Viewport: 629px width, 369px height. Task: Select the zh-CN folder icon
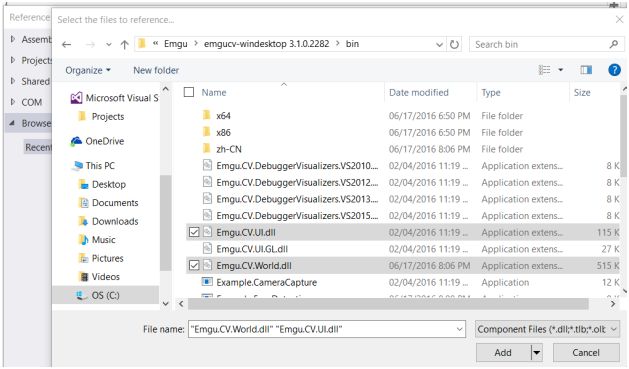pyautogui.click(x=207, y=149)
